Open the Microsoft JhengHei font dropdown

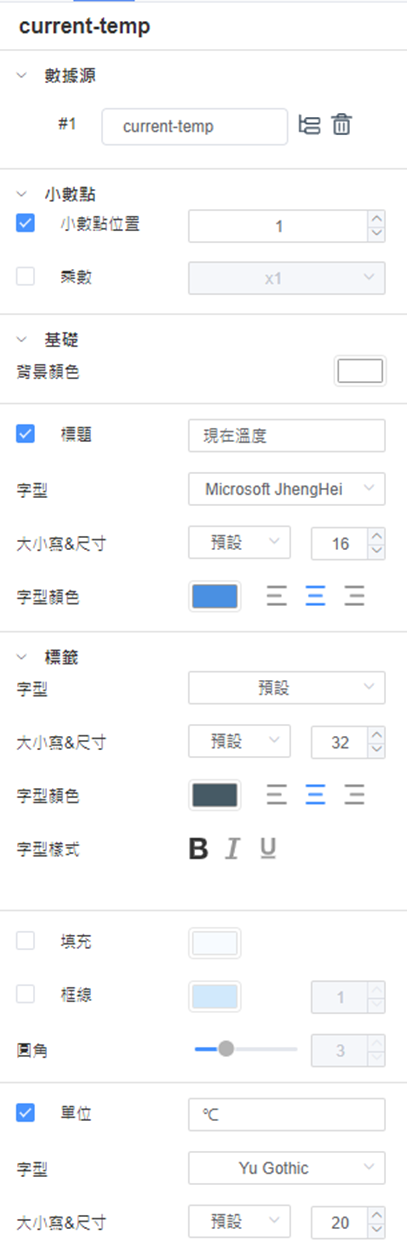click(287, 489)
